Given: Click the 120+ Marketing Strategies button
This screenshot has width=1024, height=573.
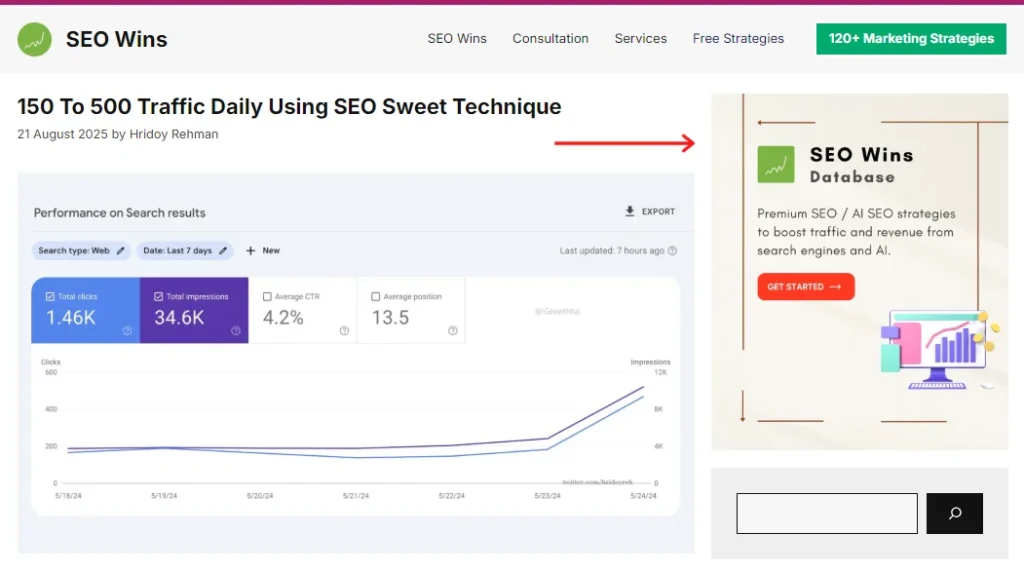Looking at the screenshot, I should point(911,39).
